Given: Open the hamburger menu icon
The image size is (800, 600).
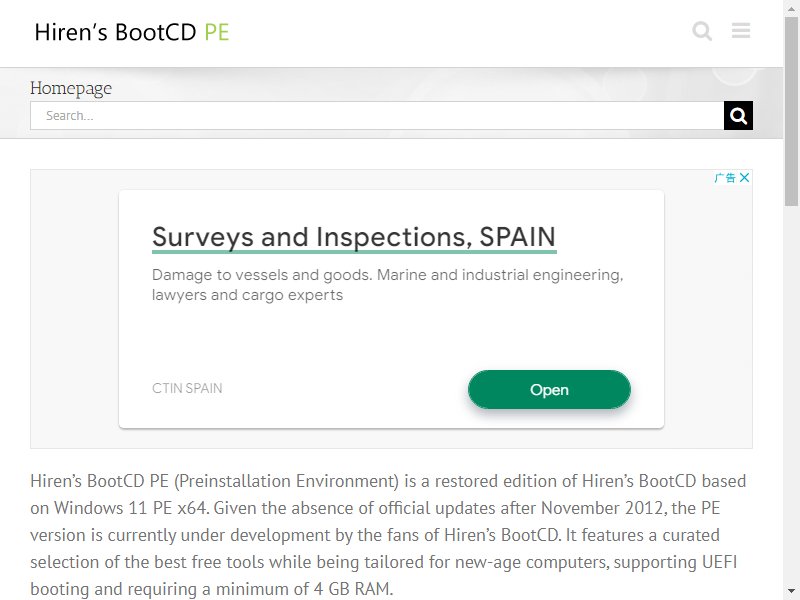Looking at the screenshot, I should pos(741,31).
